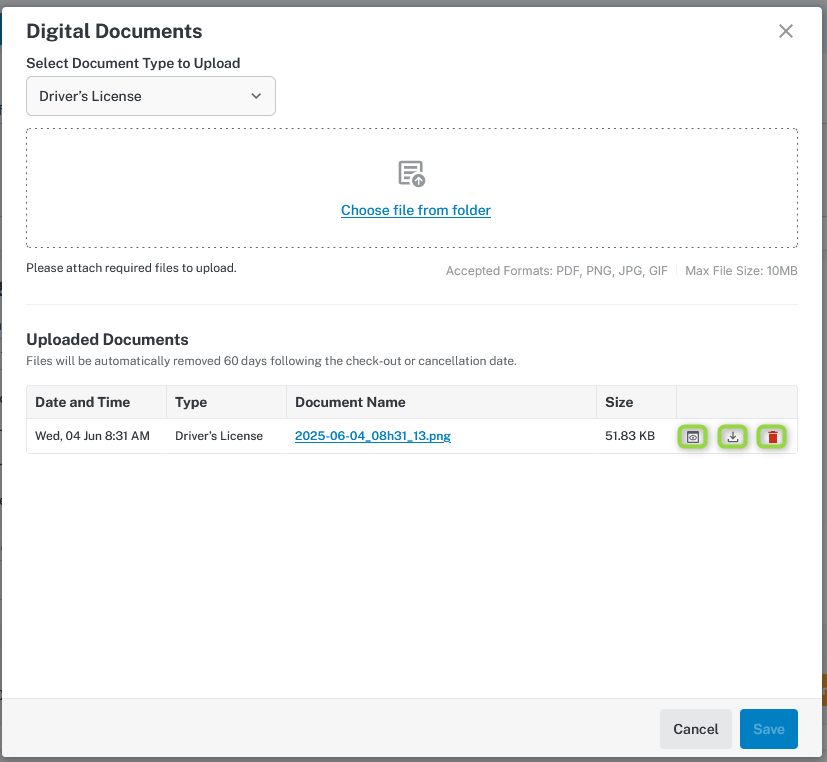
Task: Open the Choose file from folder link
Action: (416, 210)
